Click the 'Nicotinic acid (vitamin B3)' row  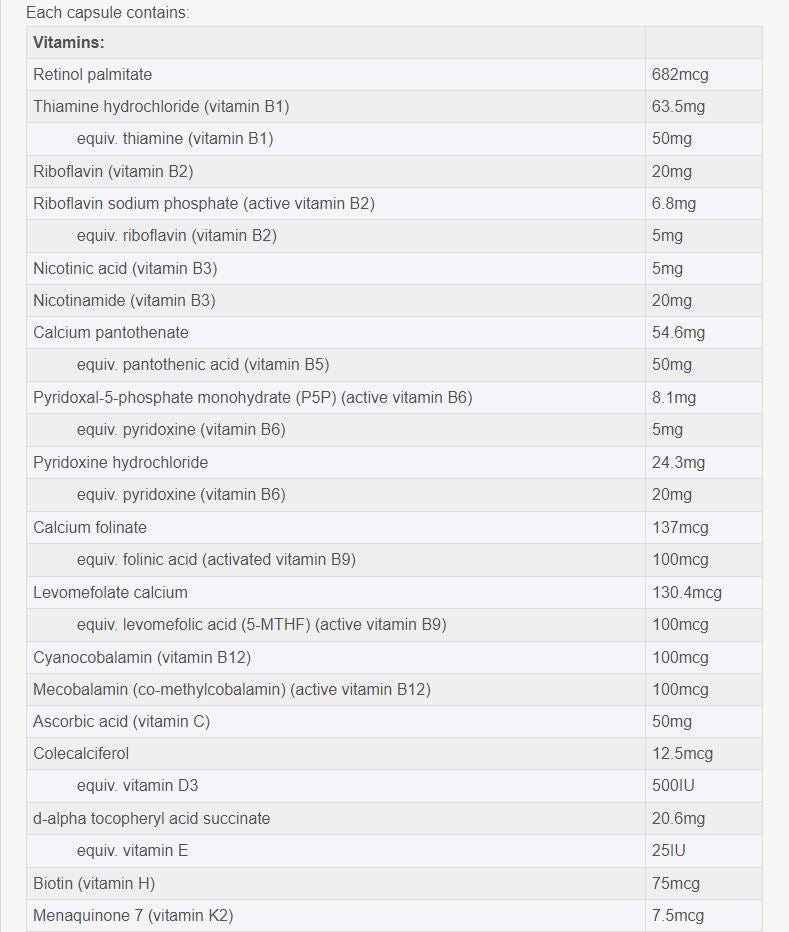[x=125, y=268]
